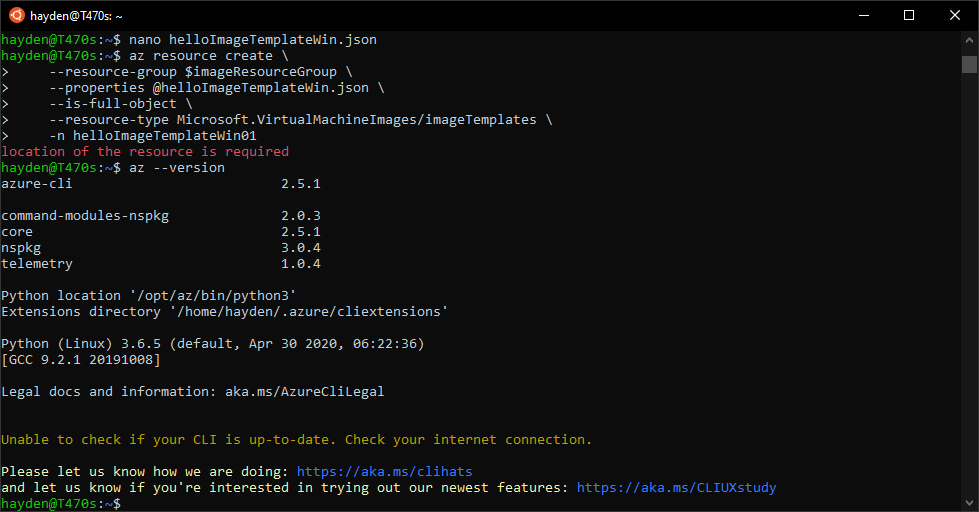Click the vertical scrollbar thumb

pos(969,64)
